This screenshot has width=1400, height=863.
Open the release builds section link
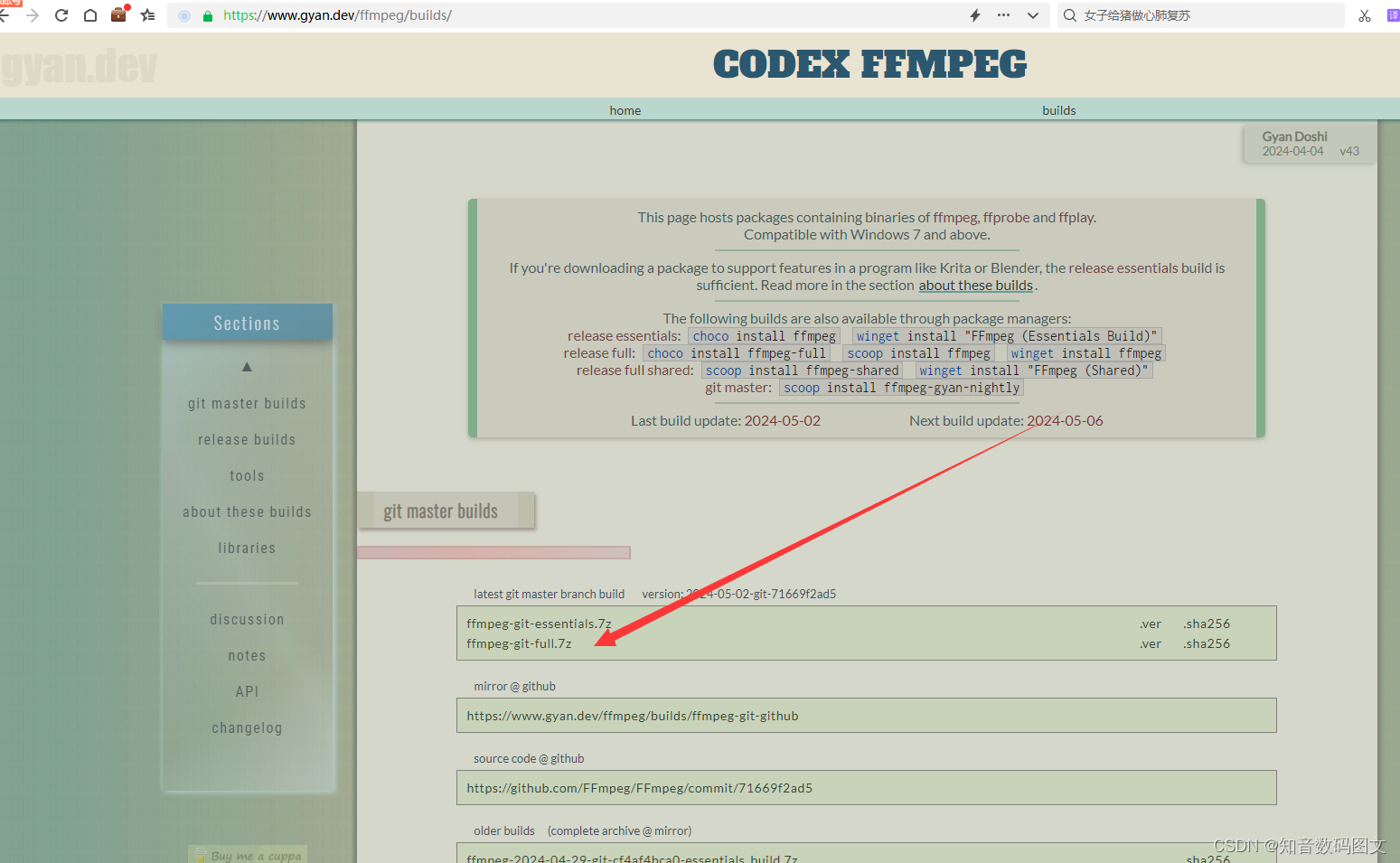pyautogui.click(x=247, y=439)
